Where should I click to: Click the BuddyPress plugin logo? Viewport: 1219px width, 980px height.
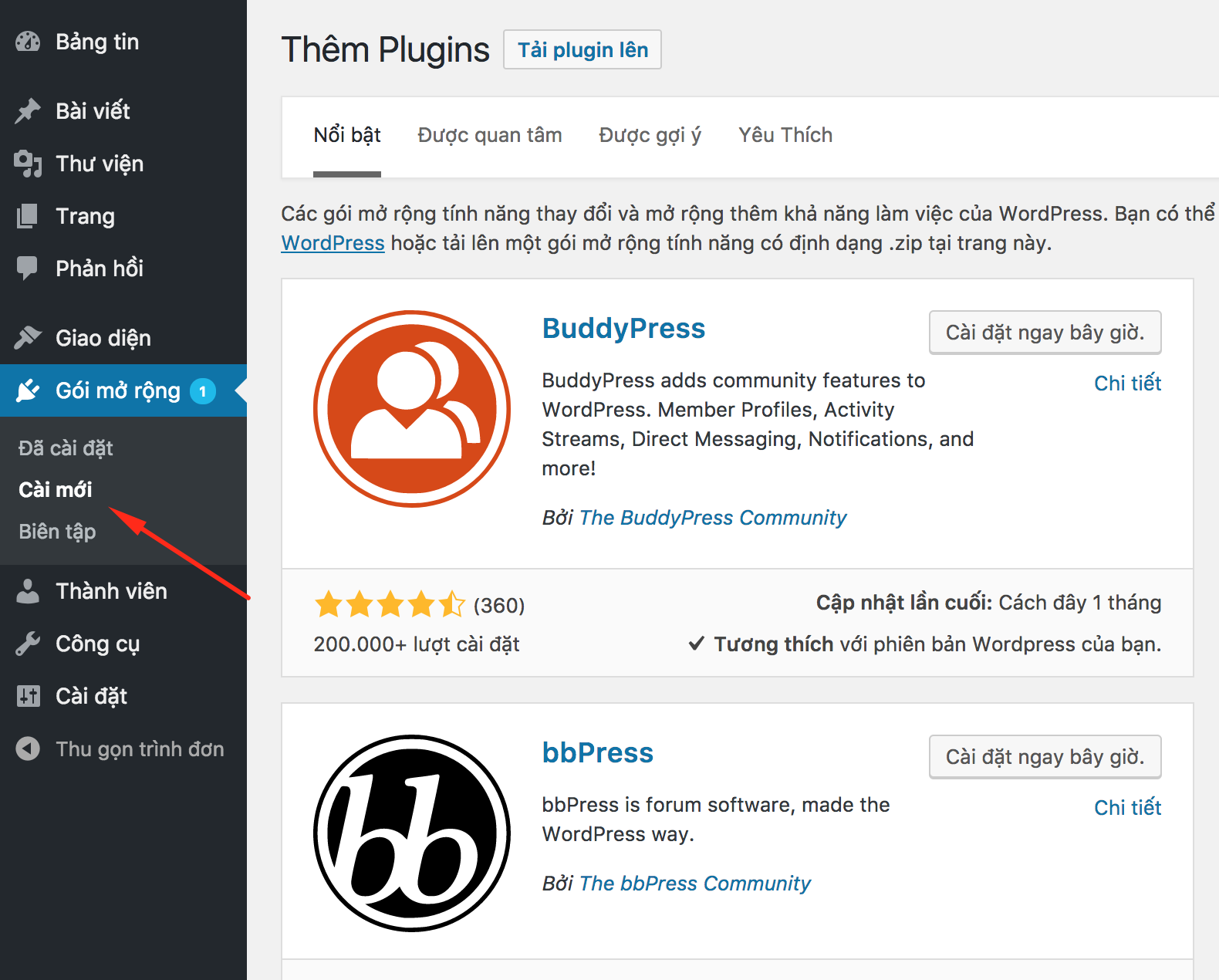(x=412, y=409)
